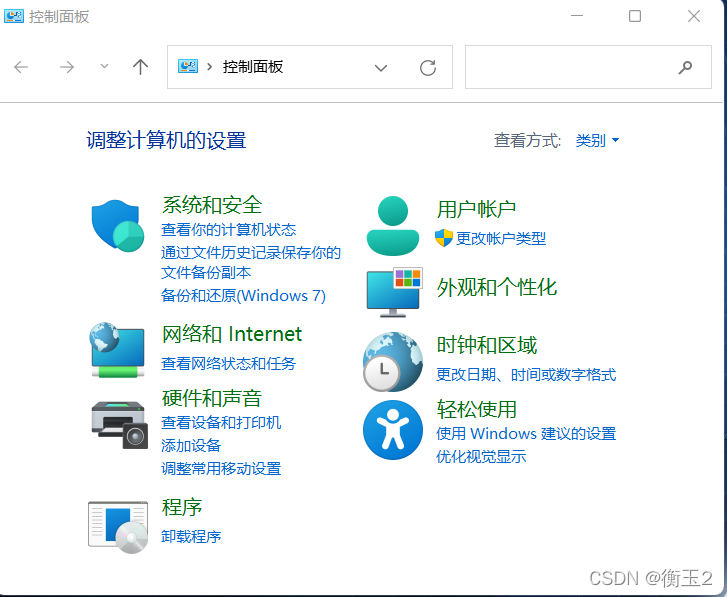
Task: Open the 用户帐户 person icon
Action: point(393,226)
